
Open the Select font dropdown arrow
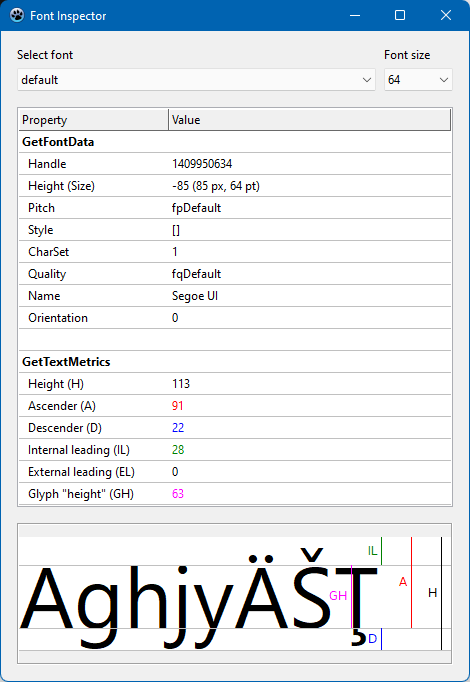pyautogui.click(x=367, y=80)
